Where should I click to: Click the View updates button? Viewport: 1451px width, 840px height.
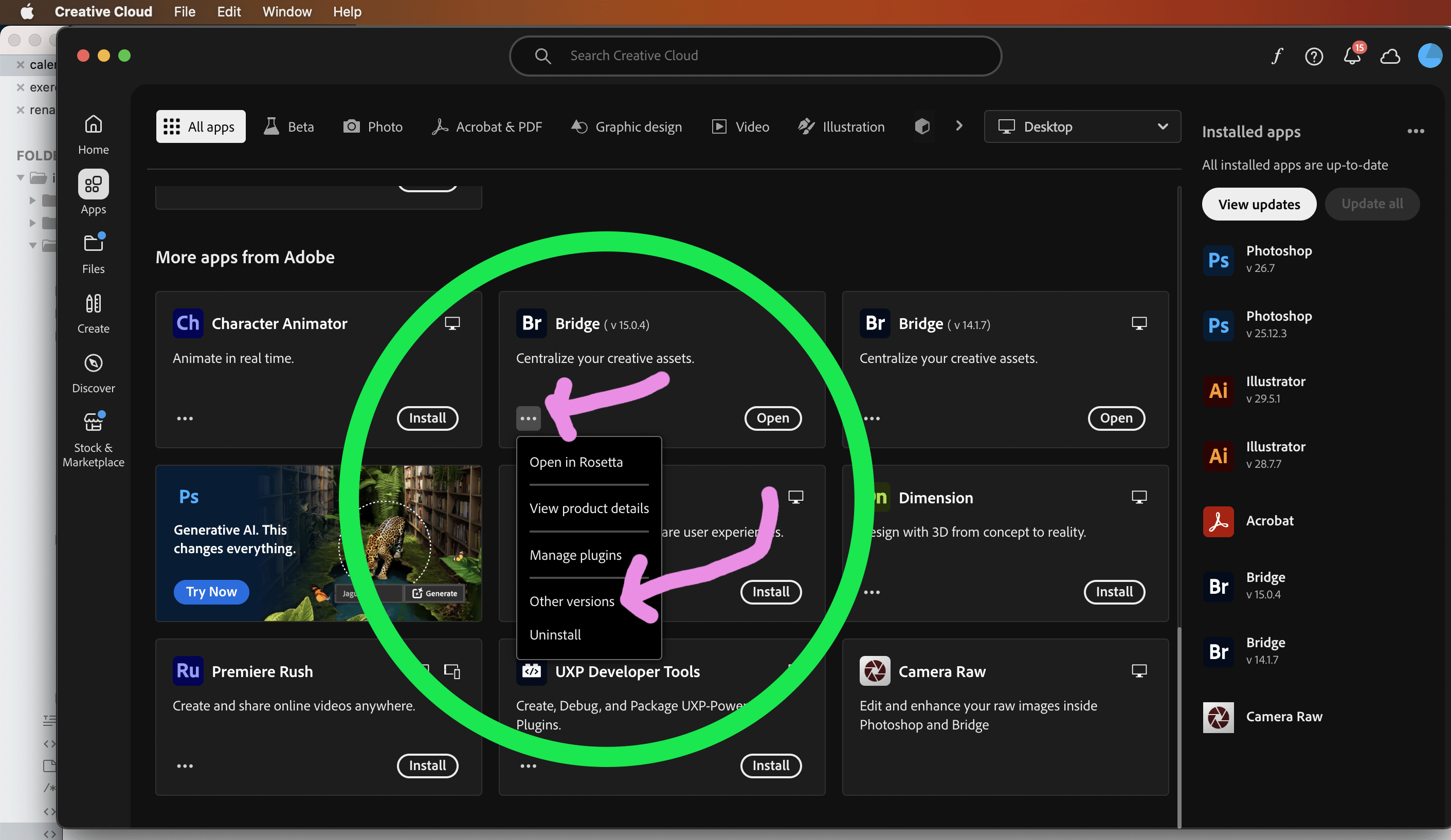(x=1259, y=205)
